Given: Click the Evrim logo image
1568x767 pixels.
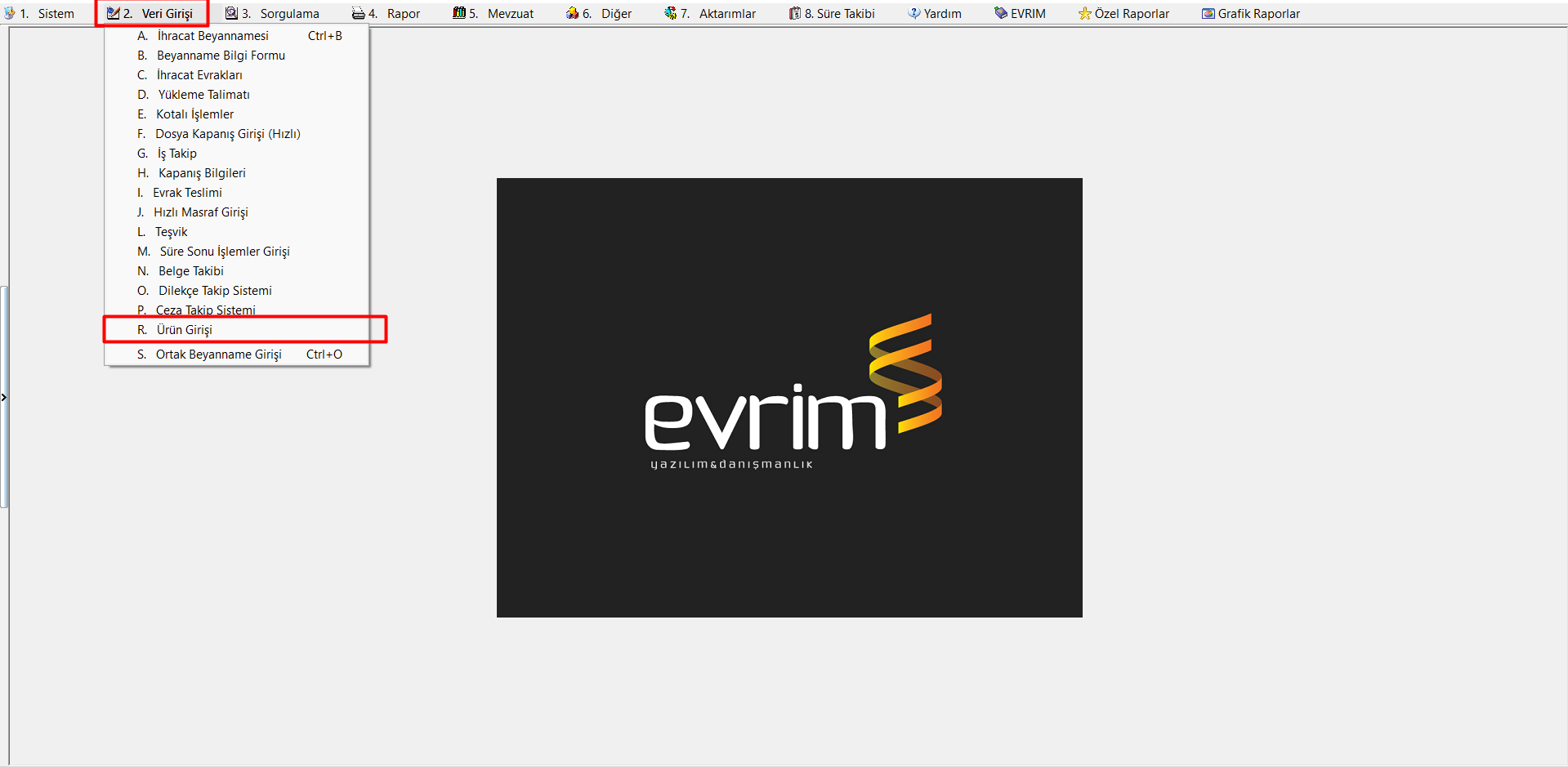Looking at the screenshot, I should (x=789, y=398).
